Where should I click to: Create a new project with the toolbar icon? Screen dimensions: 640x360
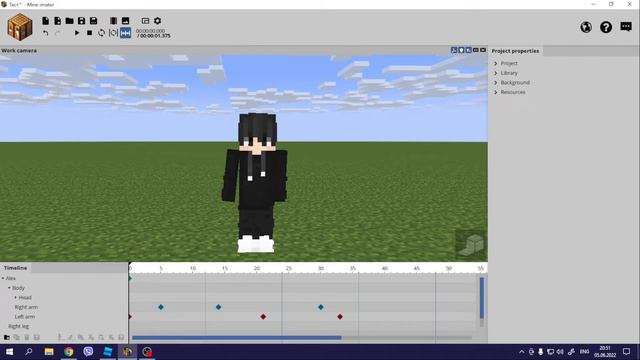(45, 21)
